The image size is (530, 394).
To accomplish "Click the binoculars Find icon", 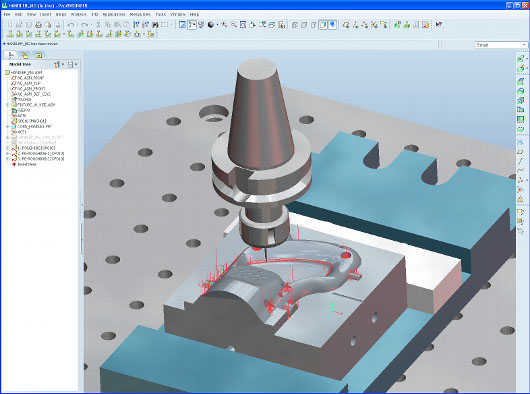I will pos(155,25).
